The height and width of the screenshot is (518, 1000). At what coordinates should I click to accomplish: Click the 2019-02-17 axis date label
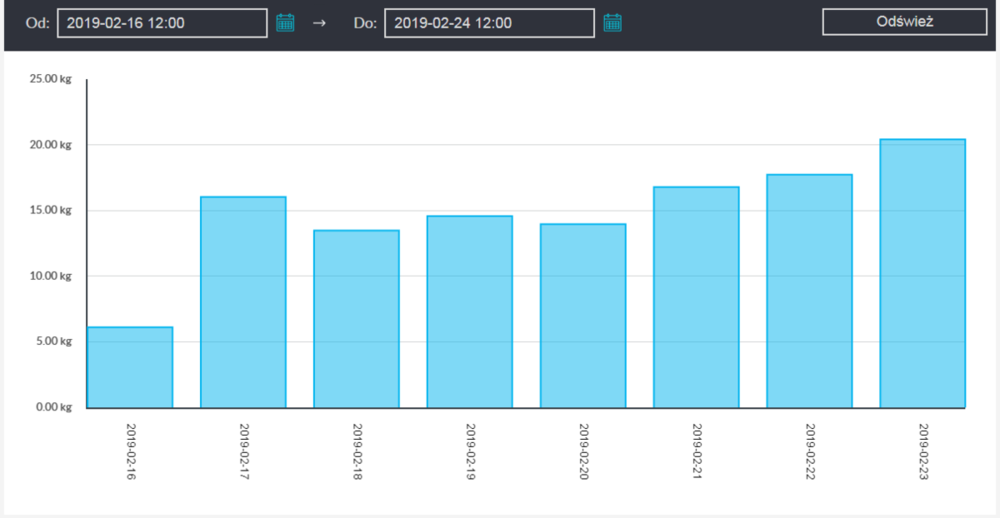click(244, 452)
